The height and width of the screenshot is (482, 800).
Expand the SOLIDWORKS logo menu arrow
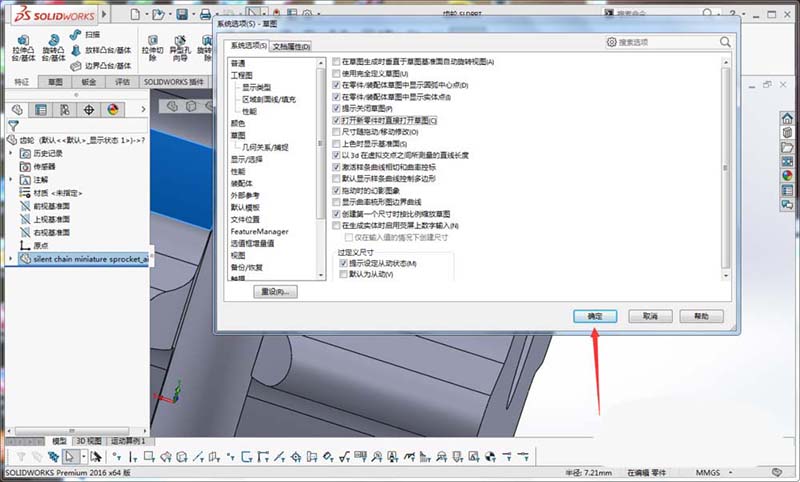pyautogui.click(x=104, y=14)
